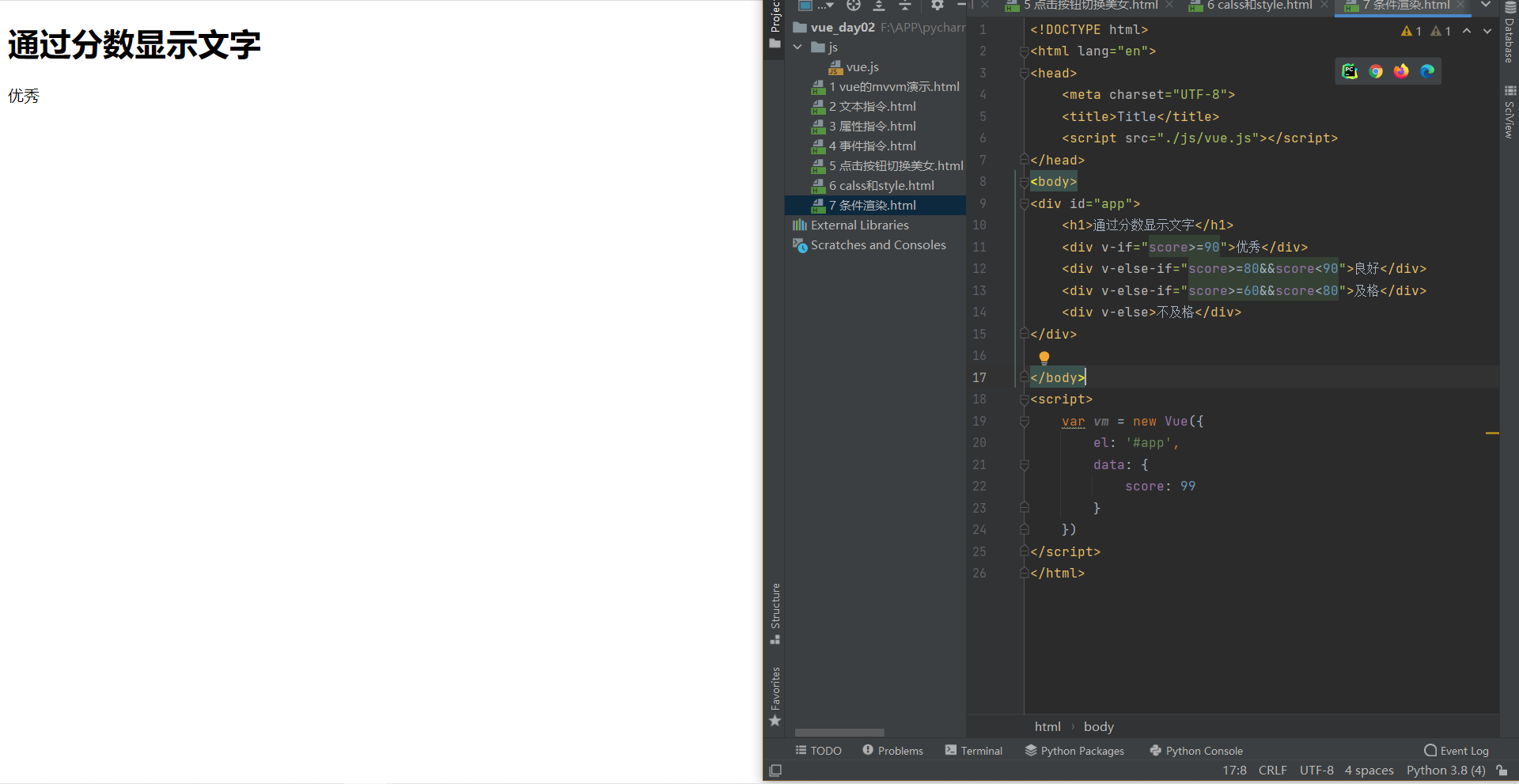Open the TODO tool window

(x=819, y=751)
